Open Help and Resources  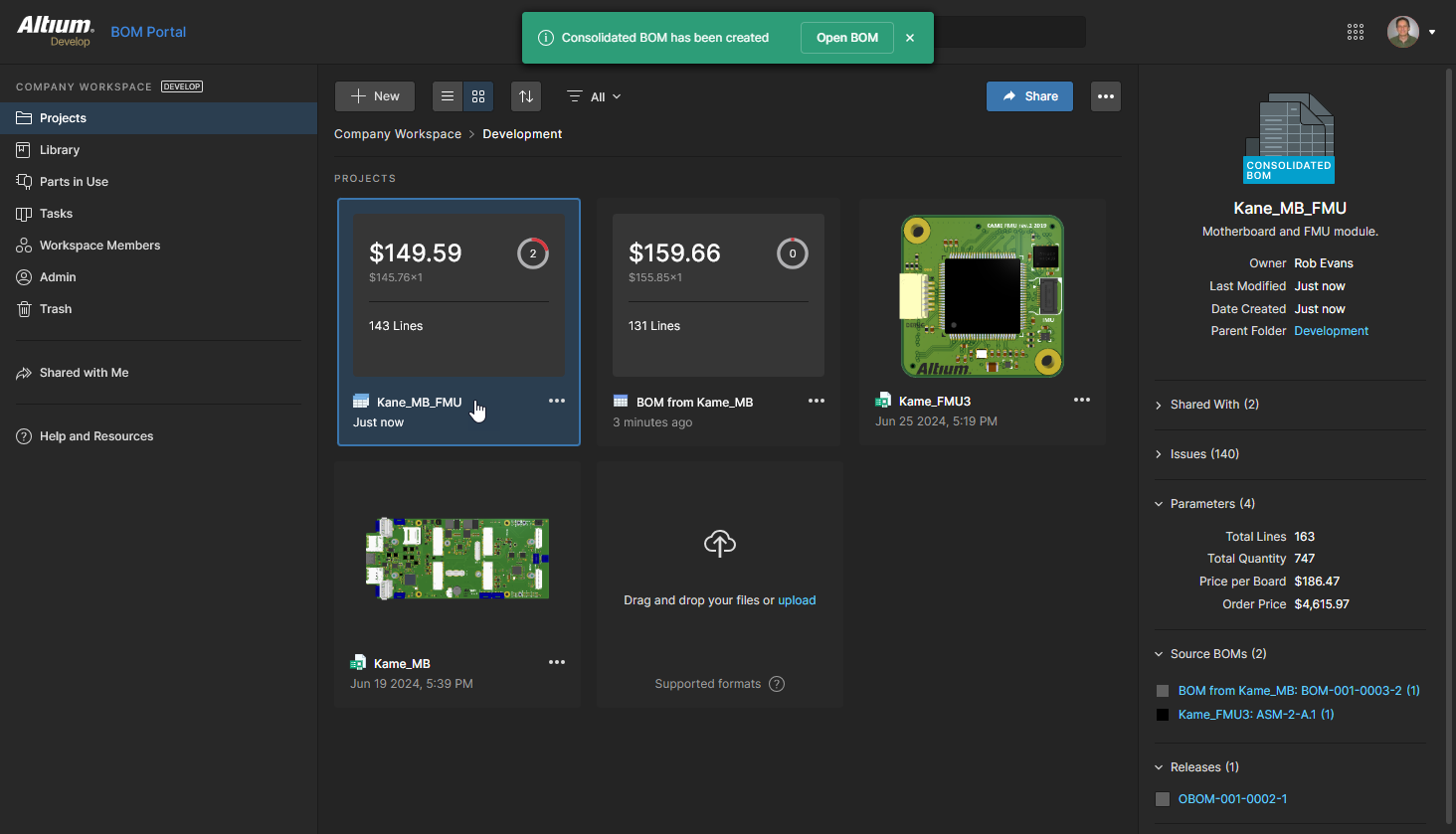click(159, 436)
